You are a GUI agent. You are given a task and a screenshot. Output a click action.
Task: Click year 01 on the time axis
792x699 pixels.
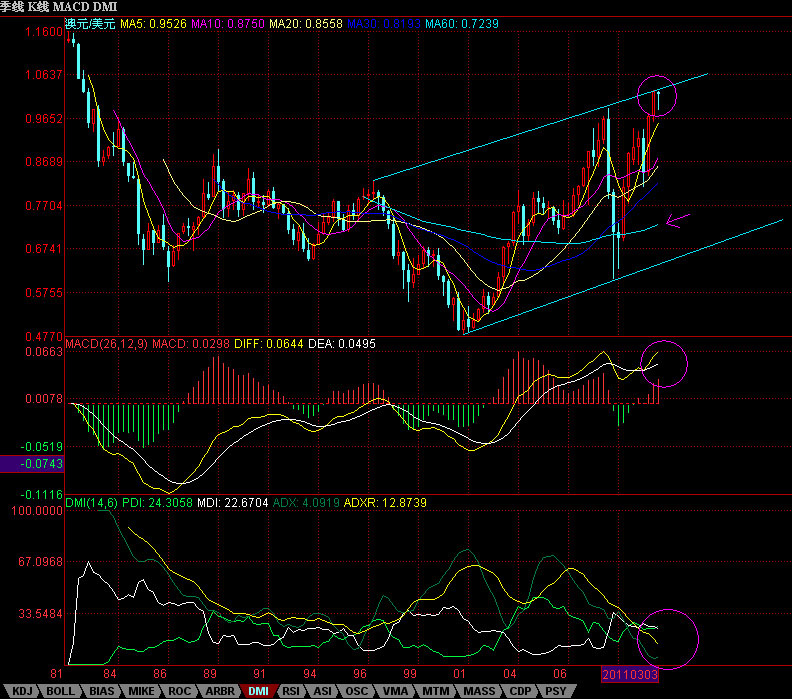(459, 674)
